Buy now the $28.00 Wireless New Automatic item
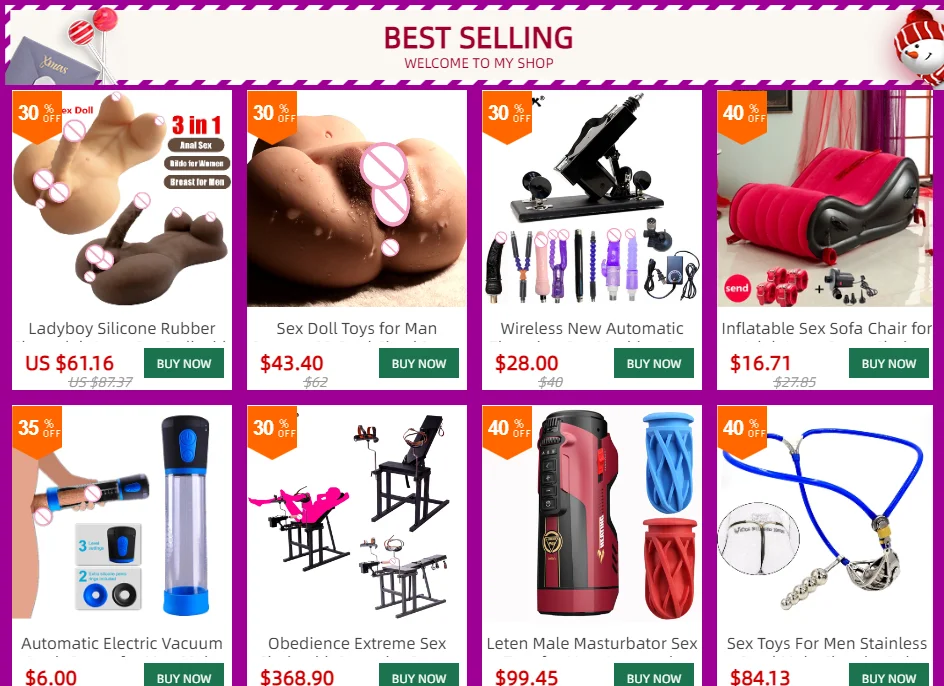This screenshot has width=944, height=686. (654, 363)
